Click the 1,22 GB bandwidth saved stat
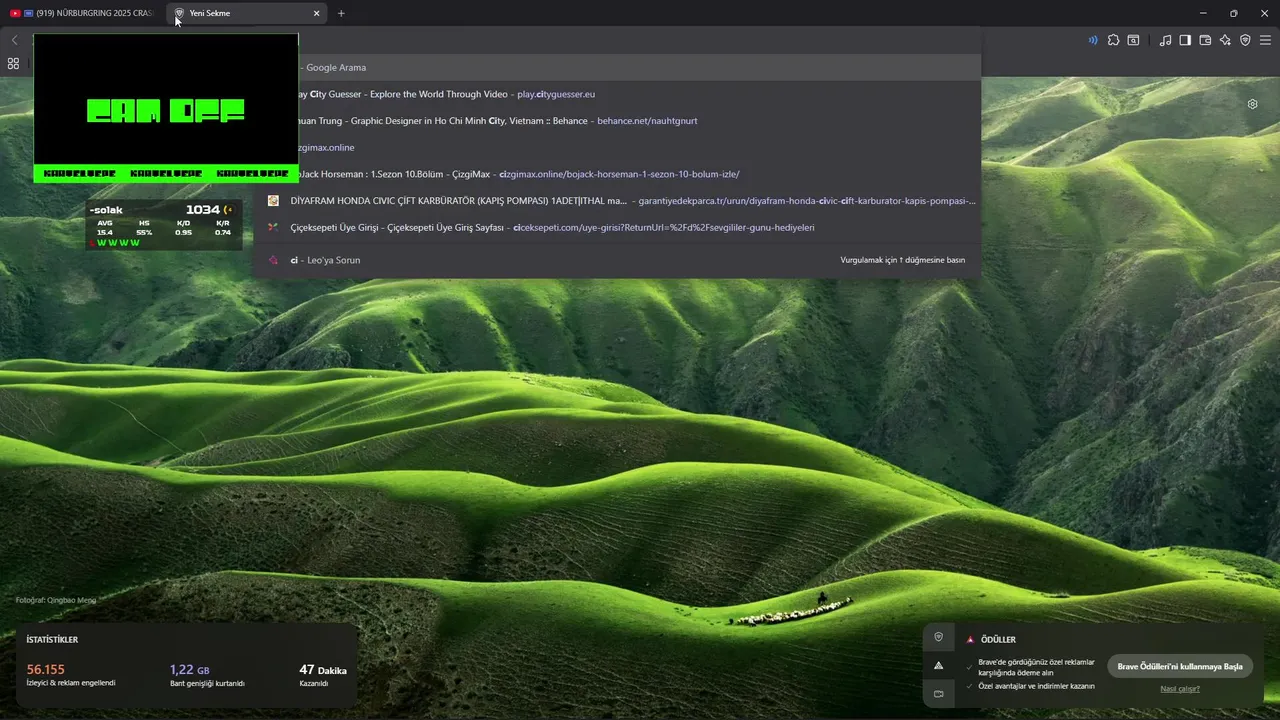This screenshot has height=720, width=1280. [x=207, y=675]
